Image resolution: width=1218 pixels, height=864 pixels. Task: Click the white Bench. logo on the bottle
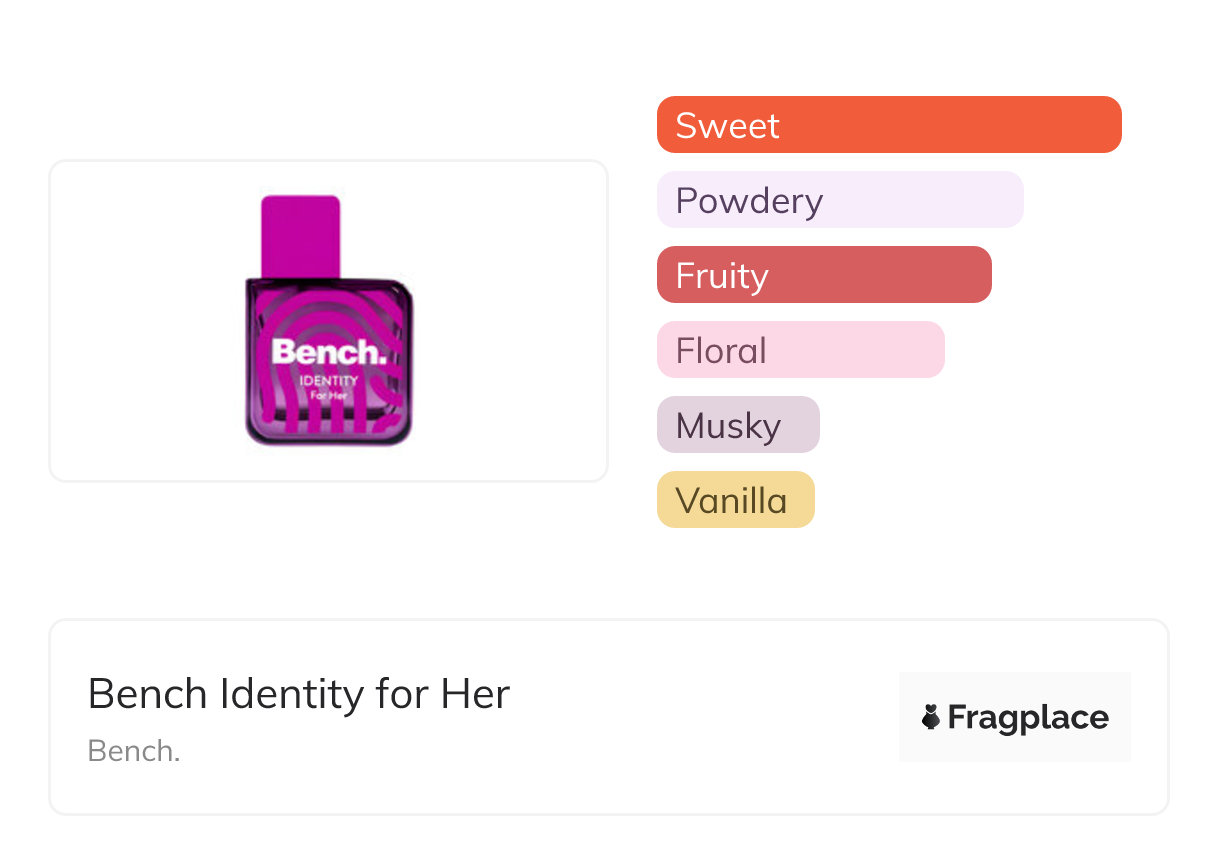coord(328,352)
